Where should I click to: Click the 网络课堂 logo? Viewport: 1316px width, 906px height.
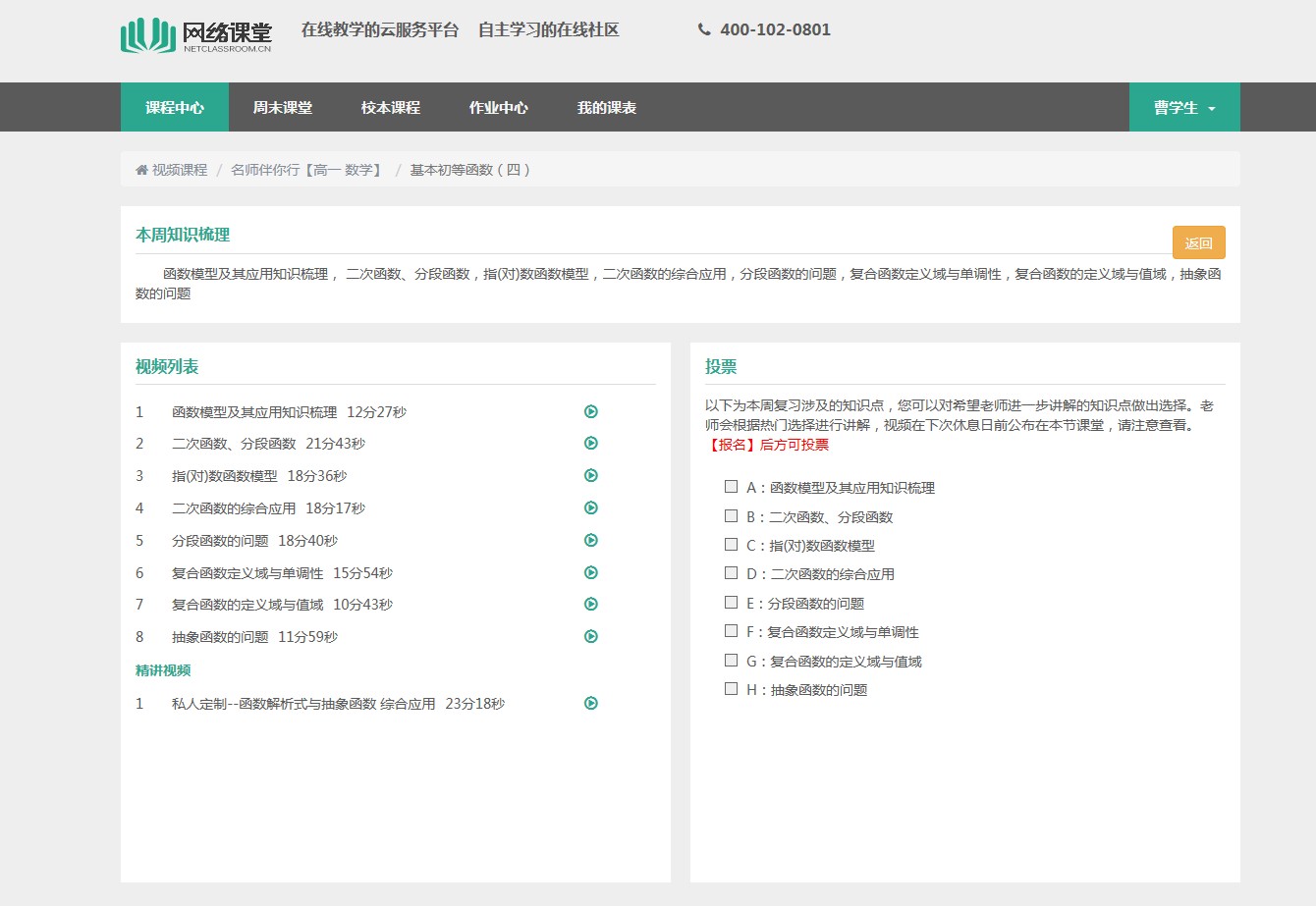pyautogui.click(x=196, y=35)
